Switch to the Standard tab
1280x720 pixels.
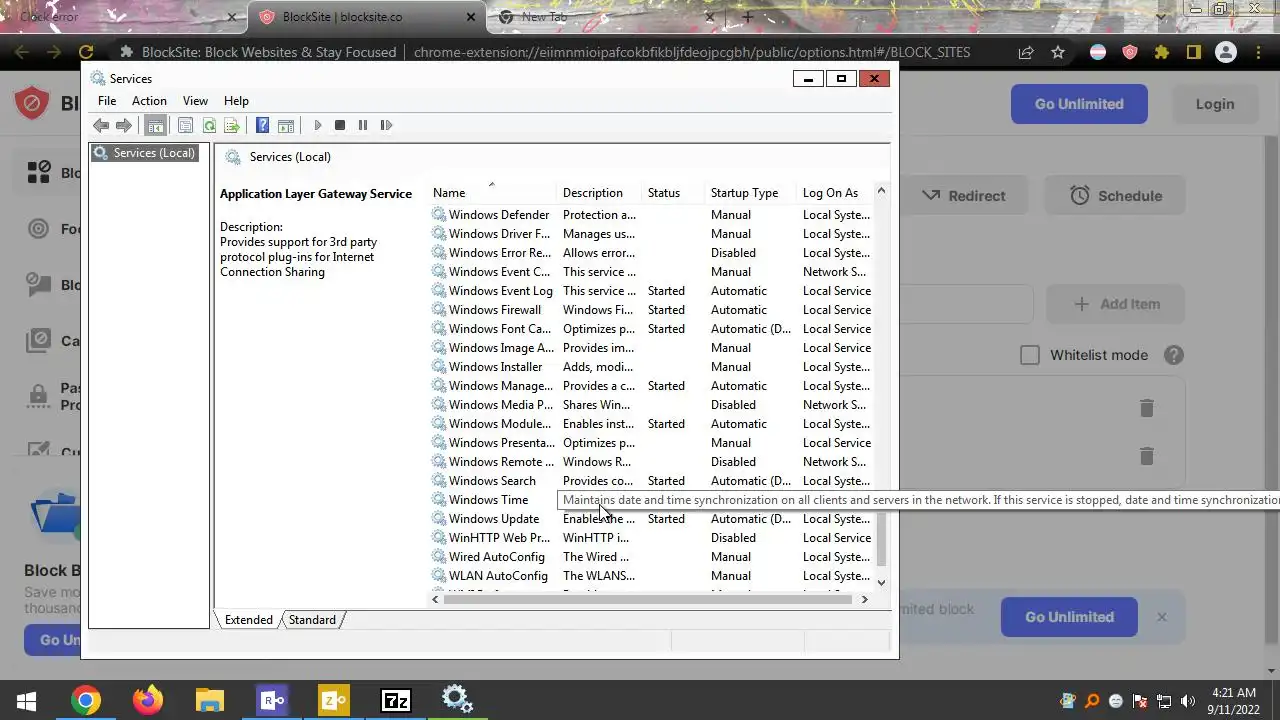pos(312,620)
